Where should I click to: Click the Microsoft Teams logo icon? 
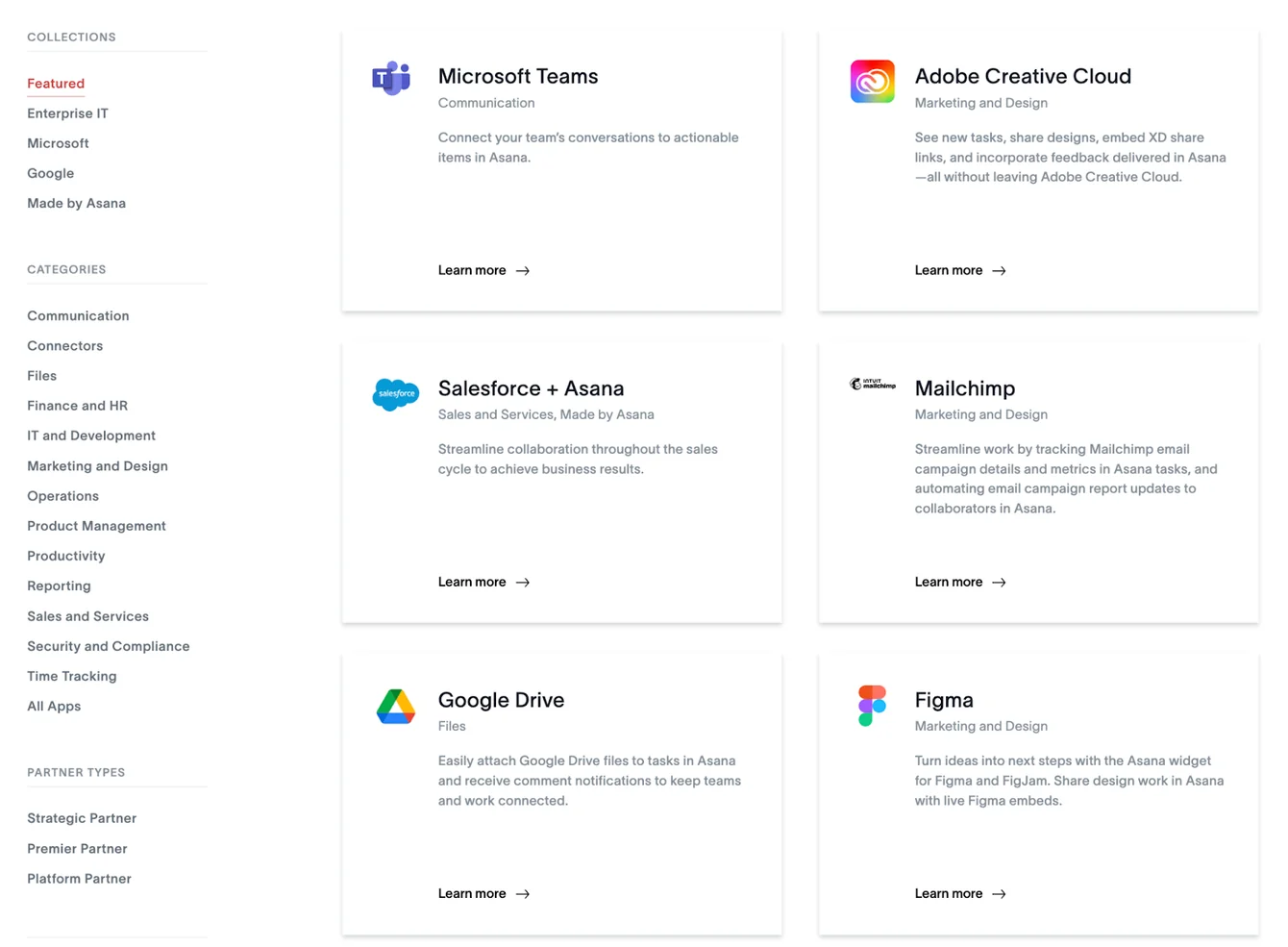point(392,78)
